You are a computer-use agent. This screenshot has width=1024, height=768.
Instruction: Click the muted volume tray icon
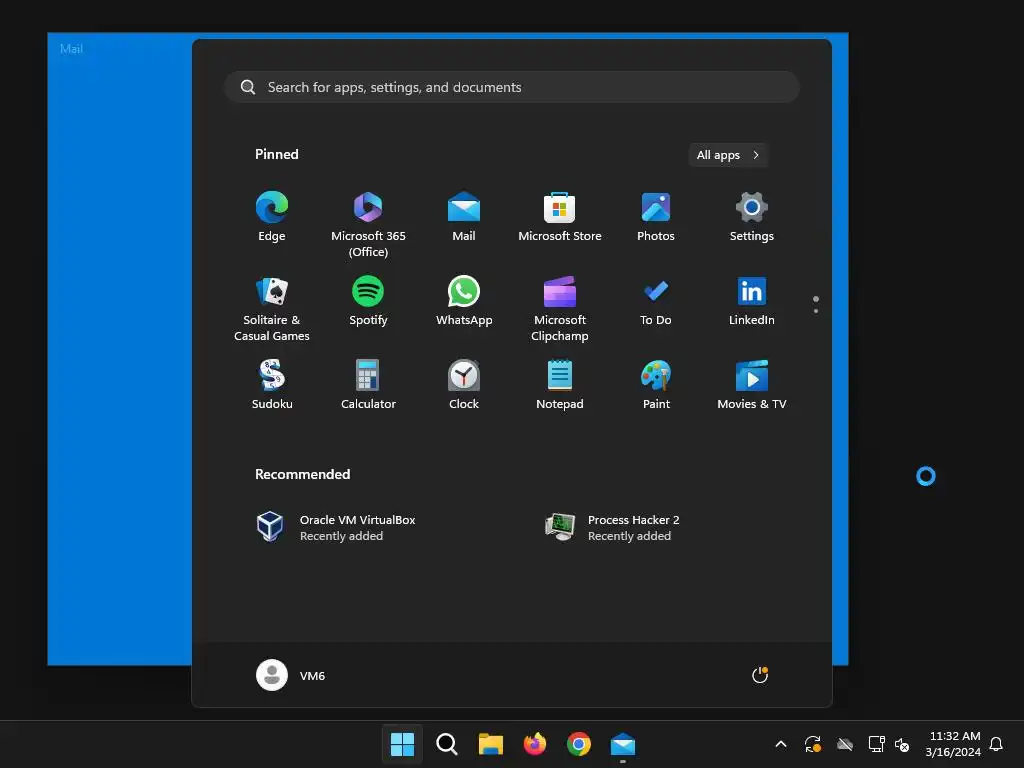pyautogui.click(x=902, y=744)
